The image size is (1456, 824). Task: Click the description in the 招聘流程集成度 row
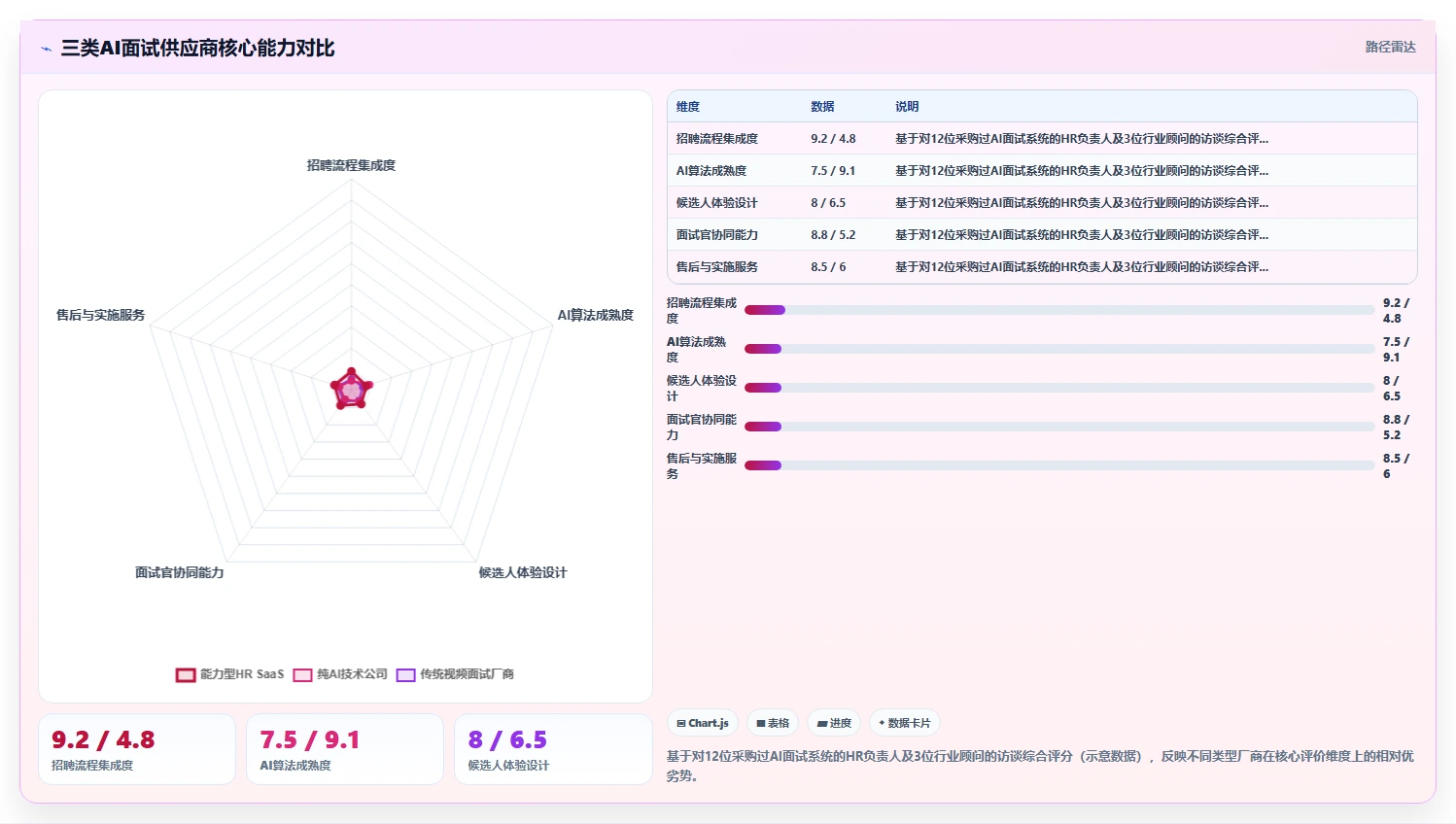coord(1082,139)
